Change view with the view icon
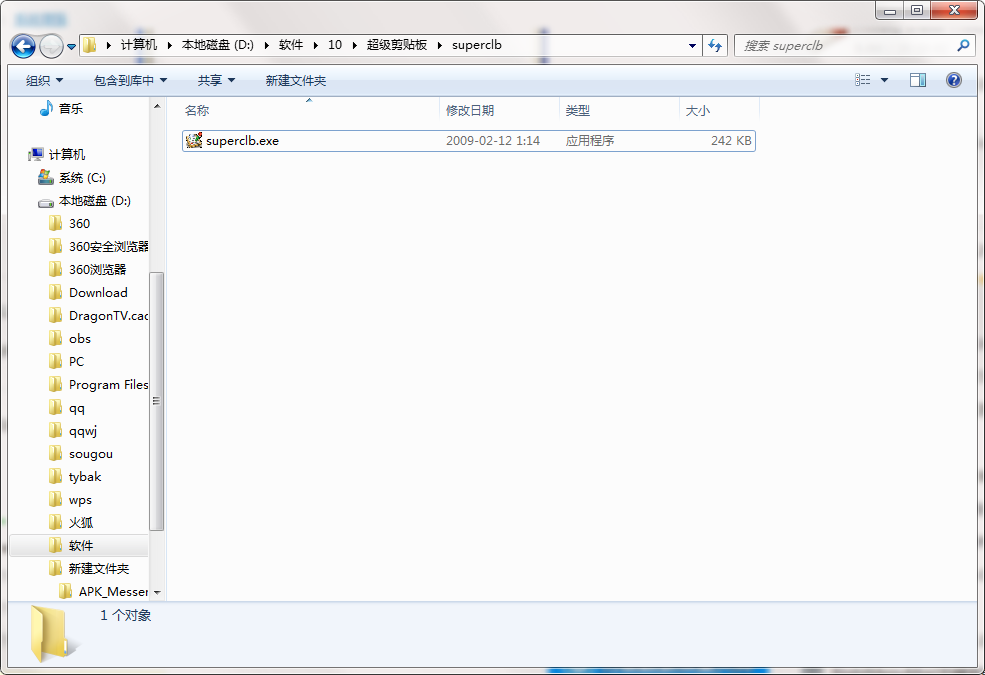Screen dimensions: 985x675 tap(863, 80)
